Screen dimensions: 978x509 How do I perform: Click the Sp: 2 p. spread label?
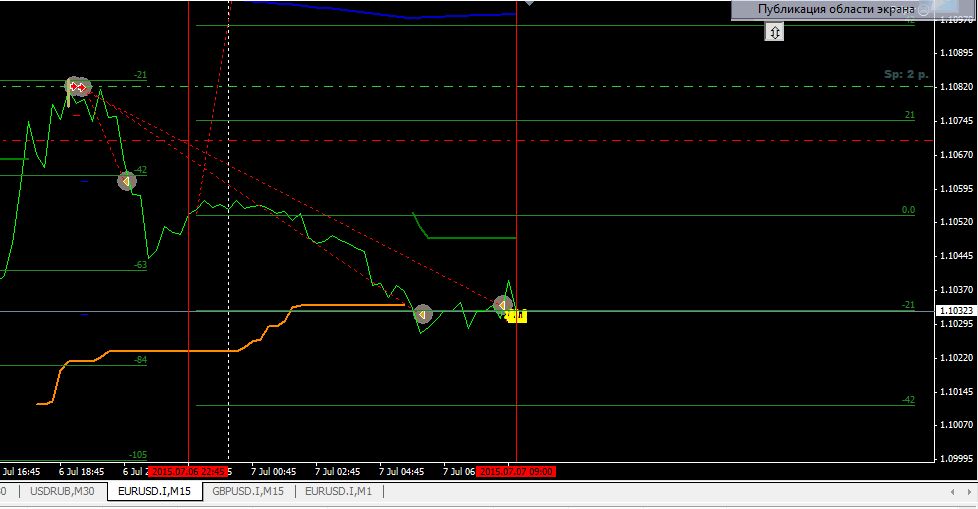click(x=906, y=74)
